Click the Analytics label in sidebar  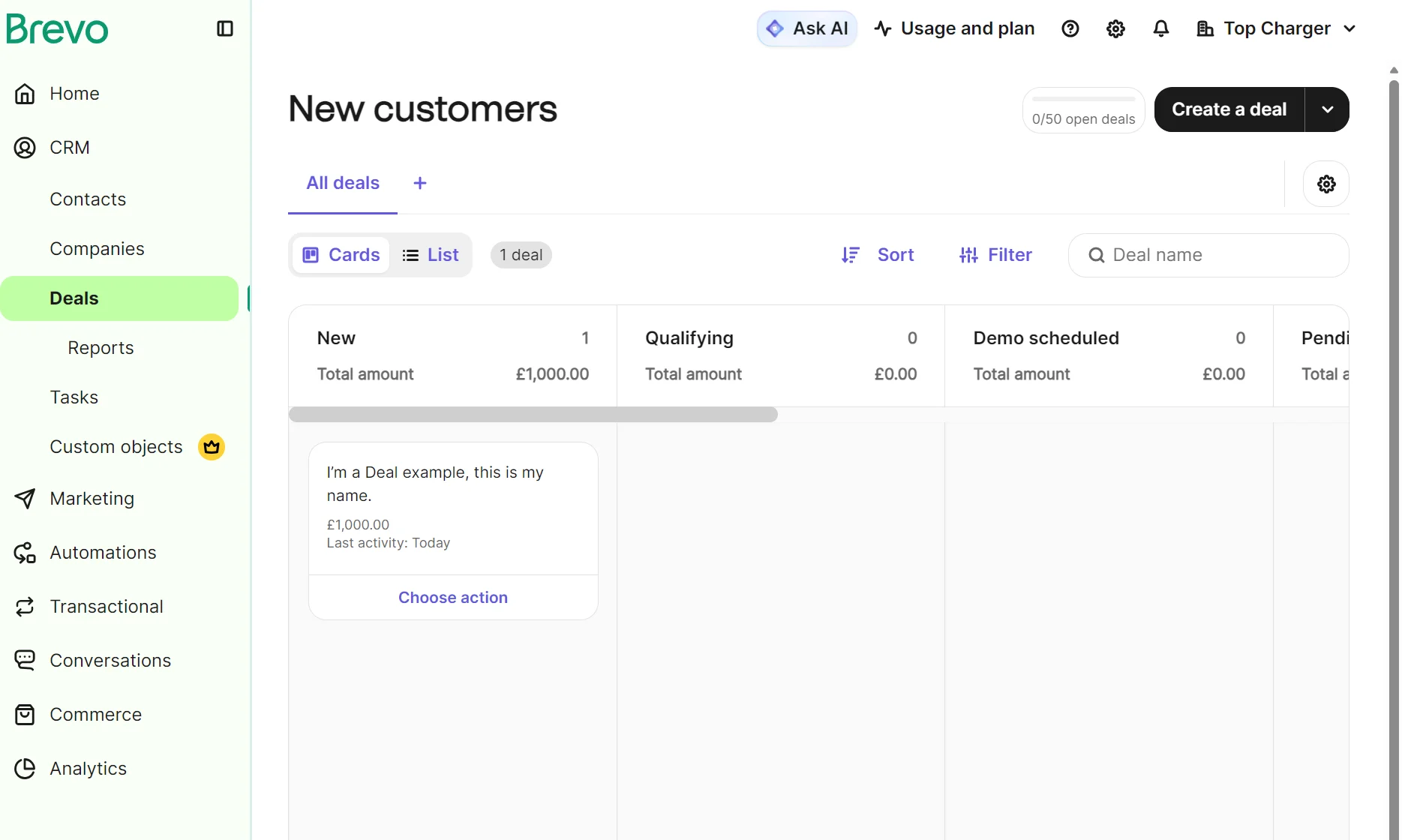[88, 769]
